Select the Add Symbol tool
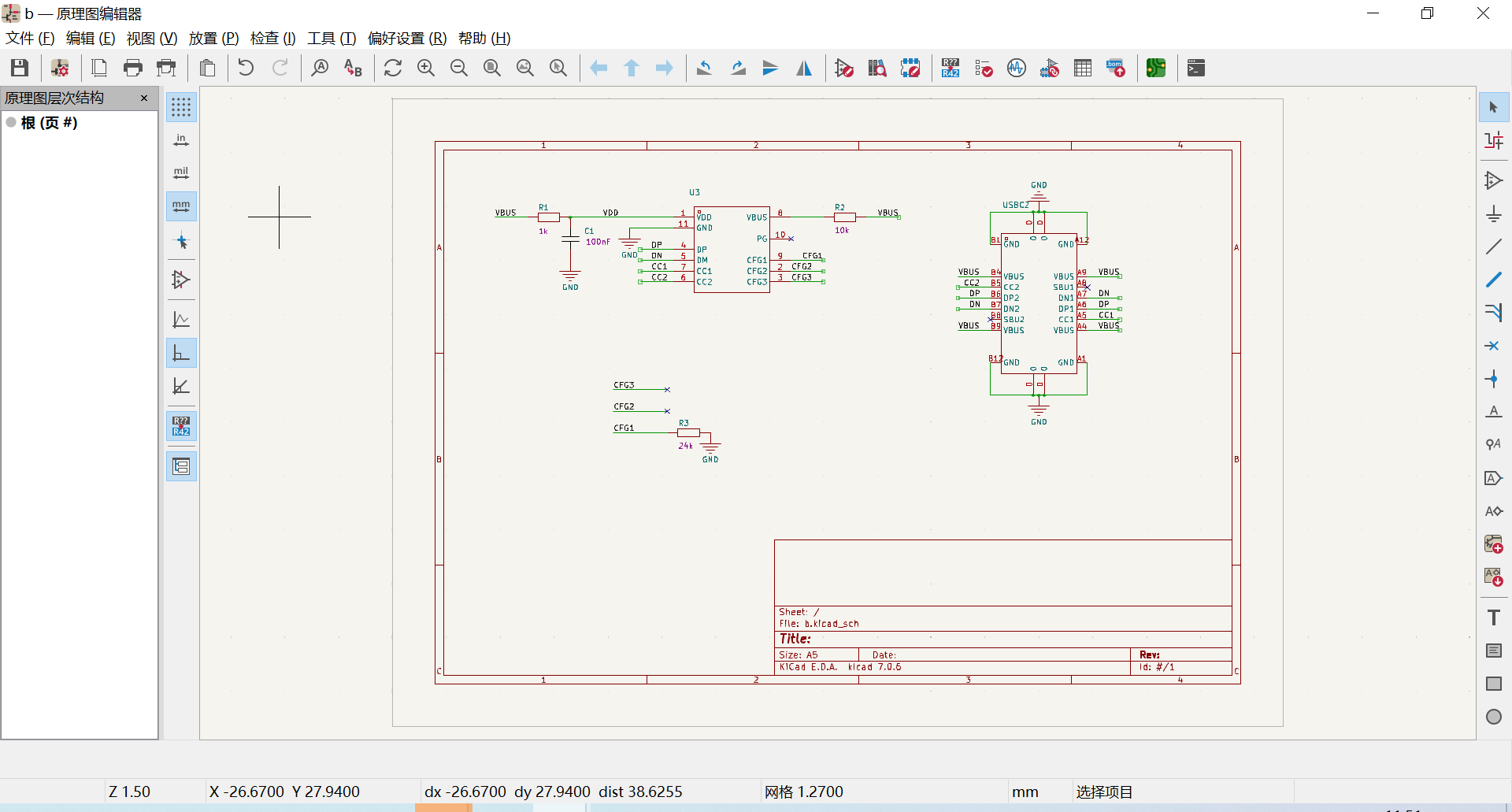The height and width of the screenshot is (812, 1512). click(x=1493, y=181)
